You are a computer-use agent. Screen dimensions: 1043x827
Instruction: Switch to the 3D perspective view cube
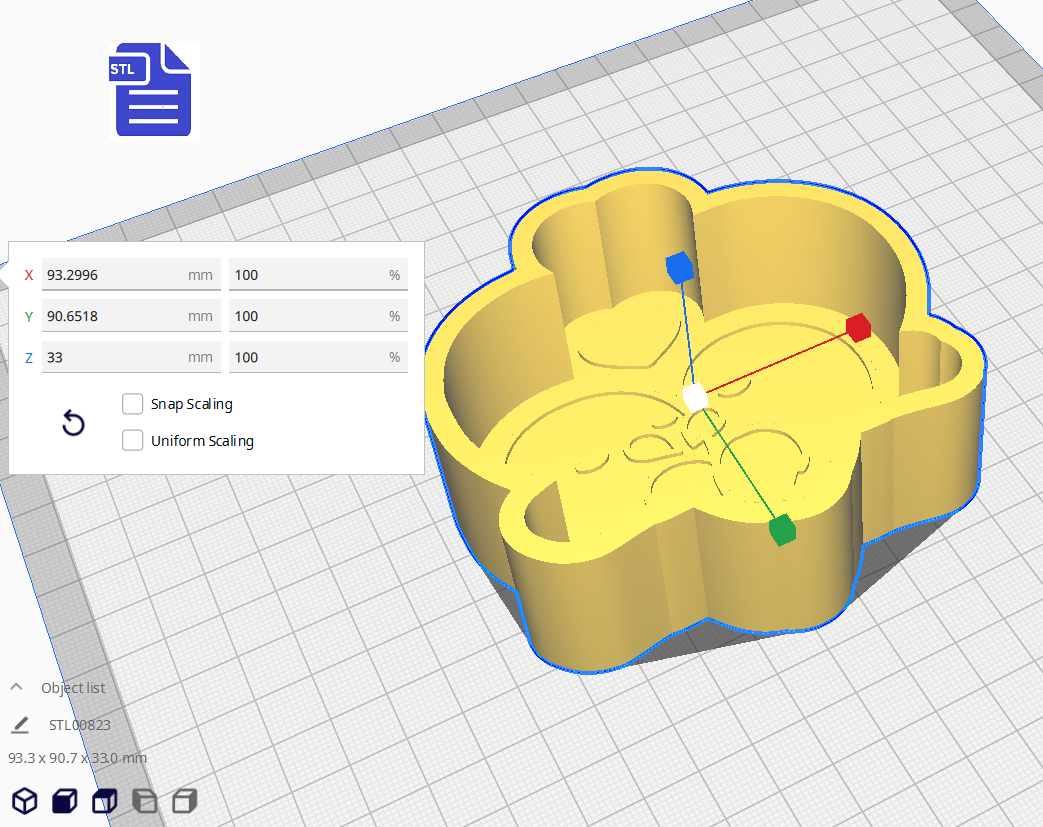click(24, 801)
